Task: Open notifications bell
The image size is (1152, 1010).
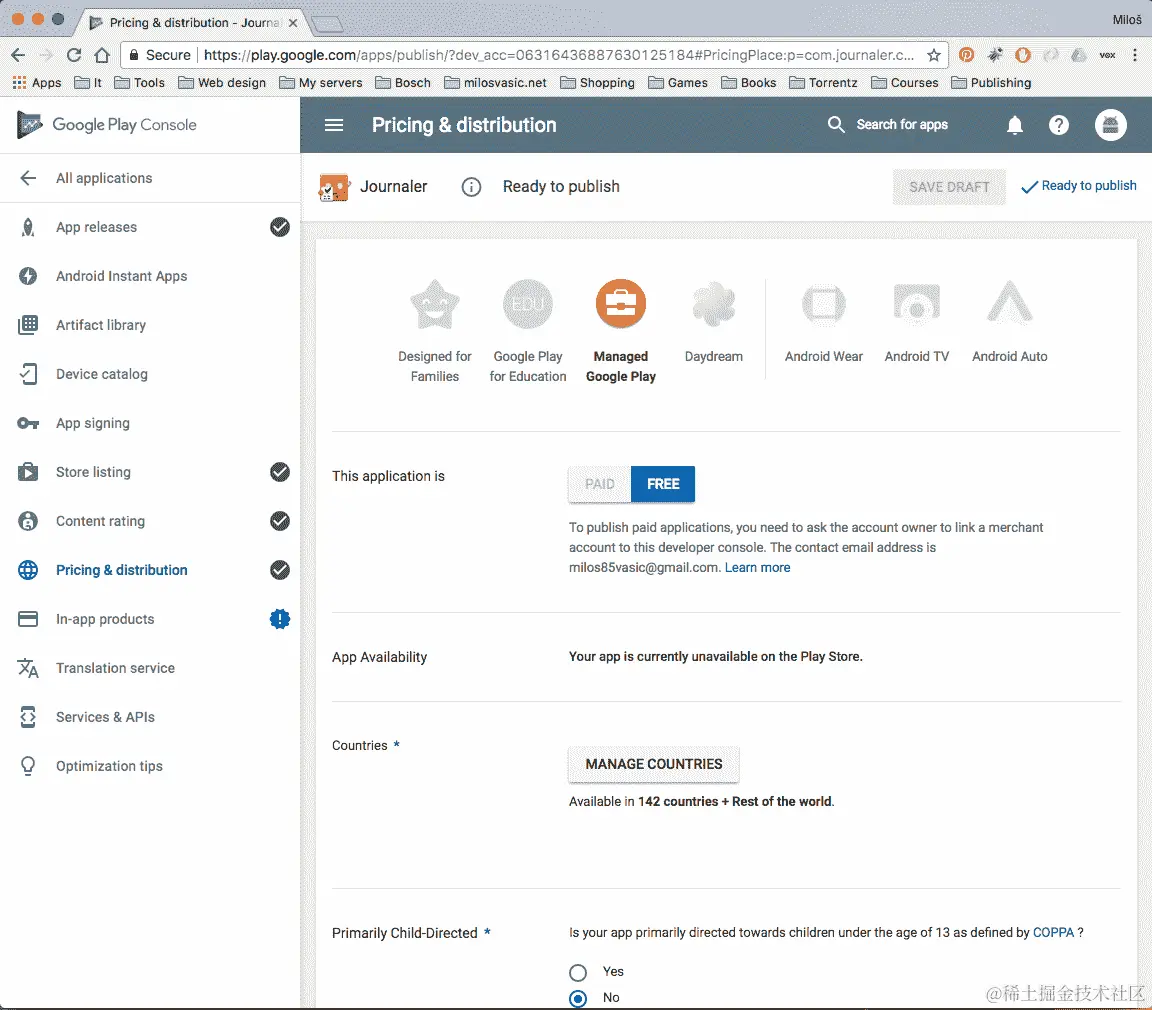Action: [x=1015, y=125]
